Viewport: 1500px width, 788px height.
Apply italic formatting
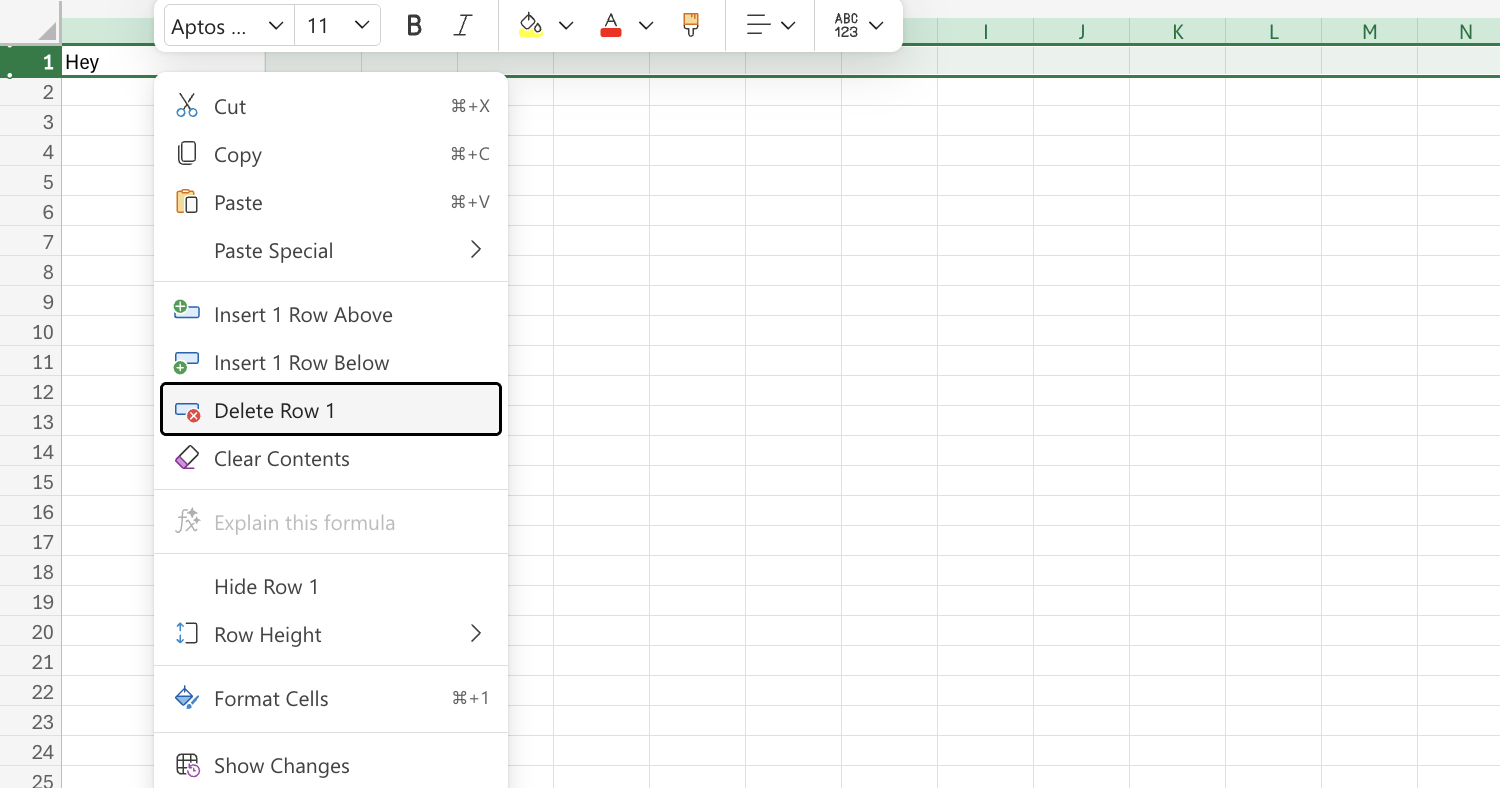pyautogui.click(x=463, y=25)
